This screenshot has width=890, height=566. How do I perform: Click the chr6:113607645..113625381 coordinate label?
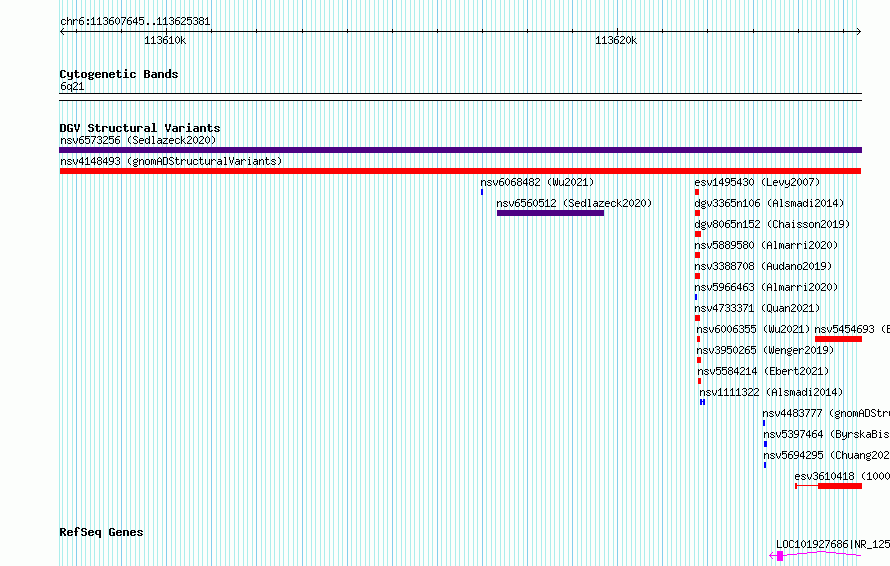click(135, 22)
